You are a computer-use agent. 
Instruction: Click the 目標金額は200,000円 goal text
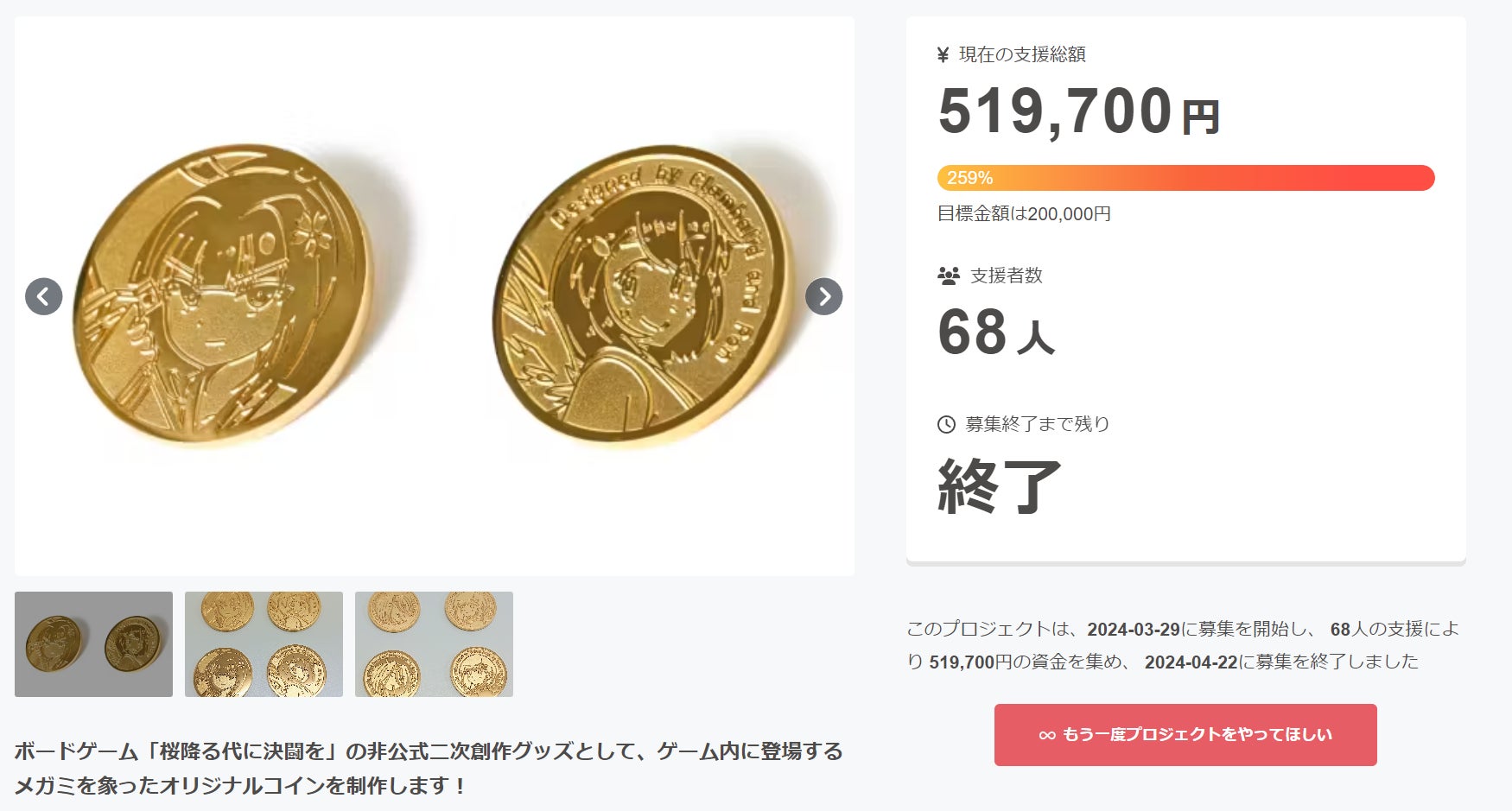[x=1024, y=214]
